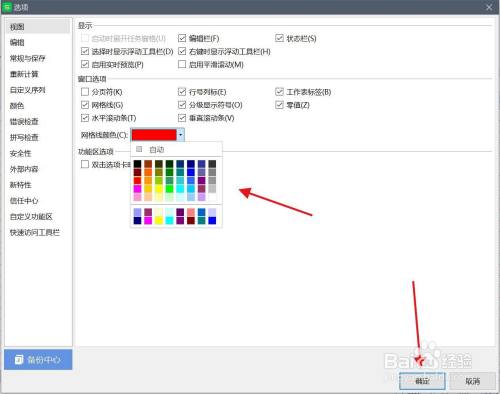
Task: Pick the white swatch in the palette
Action: (212, 197)
